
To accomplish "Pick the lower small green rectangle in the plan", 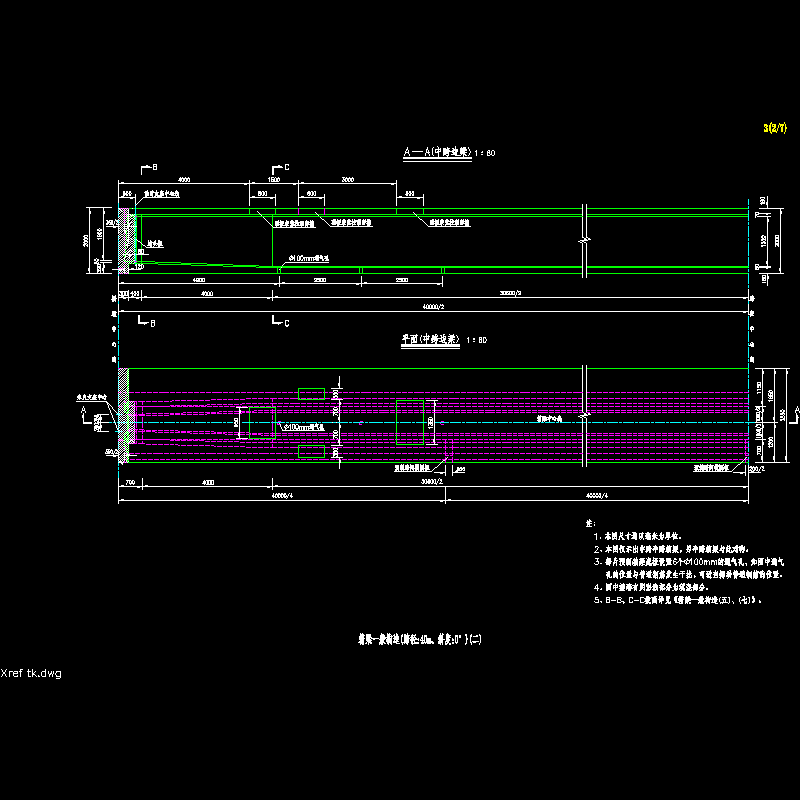I will tap(311, 451).
